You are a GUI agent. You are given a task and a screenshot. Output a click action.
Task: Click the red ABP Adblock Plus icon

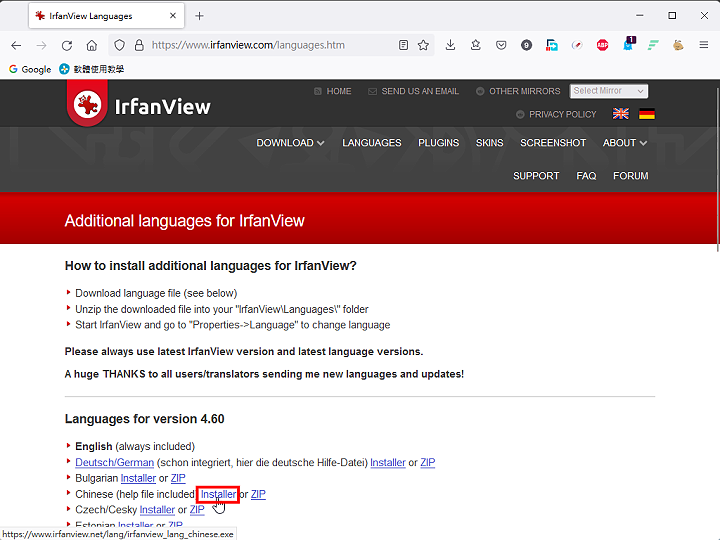[x=602, y=45]
